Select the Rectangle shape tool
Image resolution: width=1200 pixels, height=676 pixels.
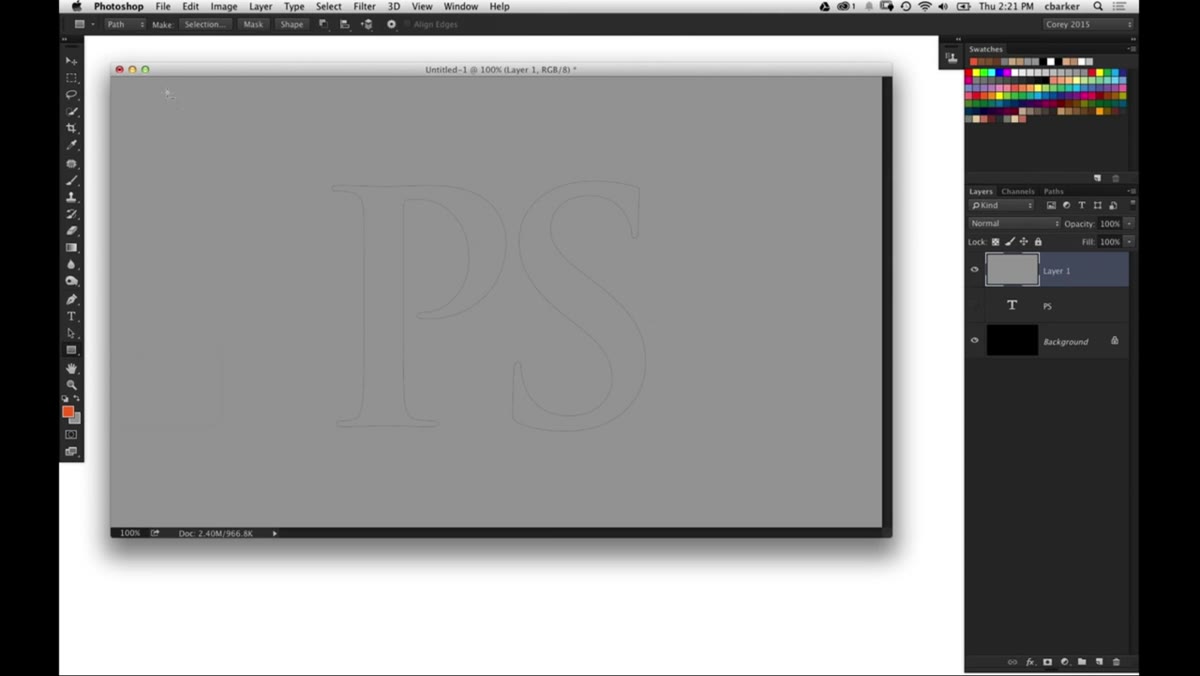(x=71, y=350)
